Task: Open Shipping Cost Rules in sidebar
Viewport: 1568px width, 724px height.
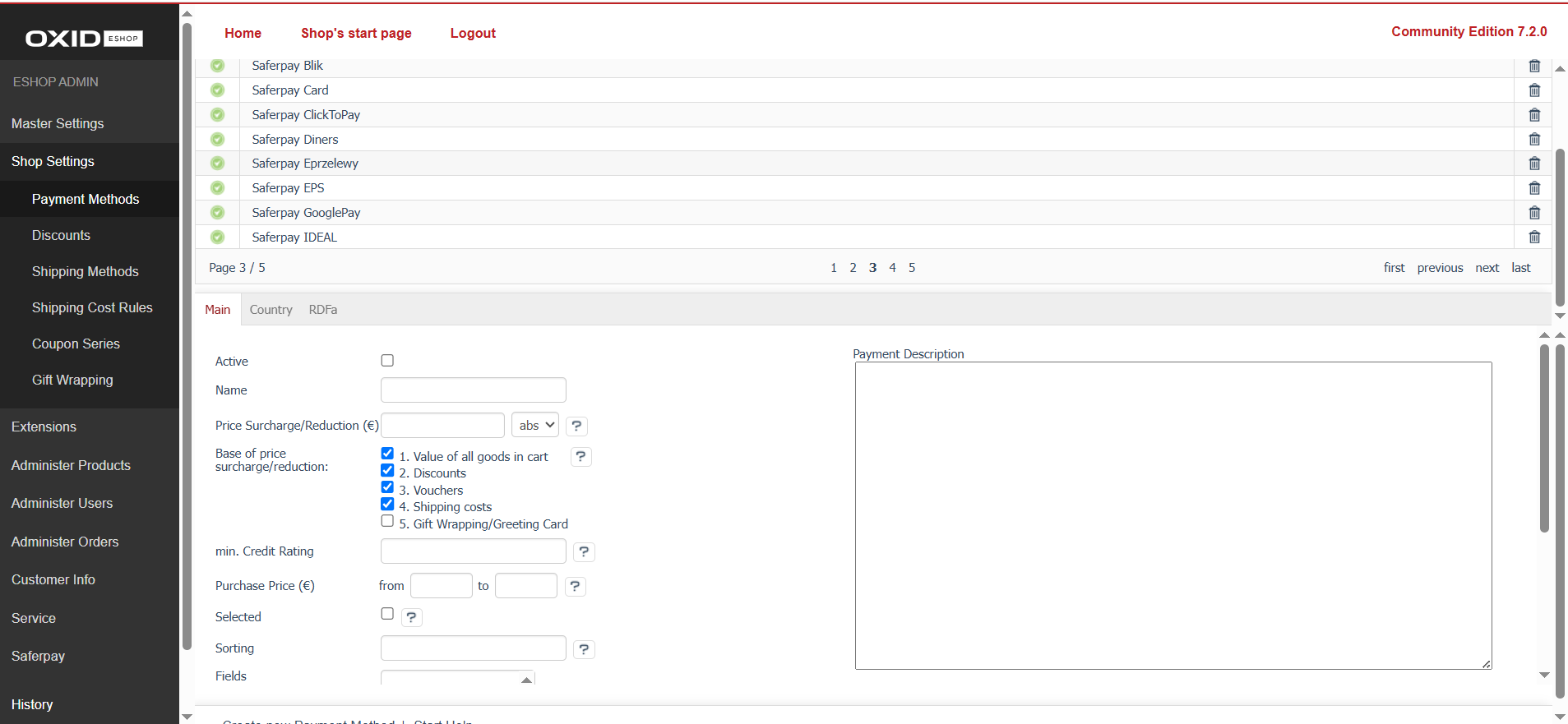Action: (92, 307)
